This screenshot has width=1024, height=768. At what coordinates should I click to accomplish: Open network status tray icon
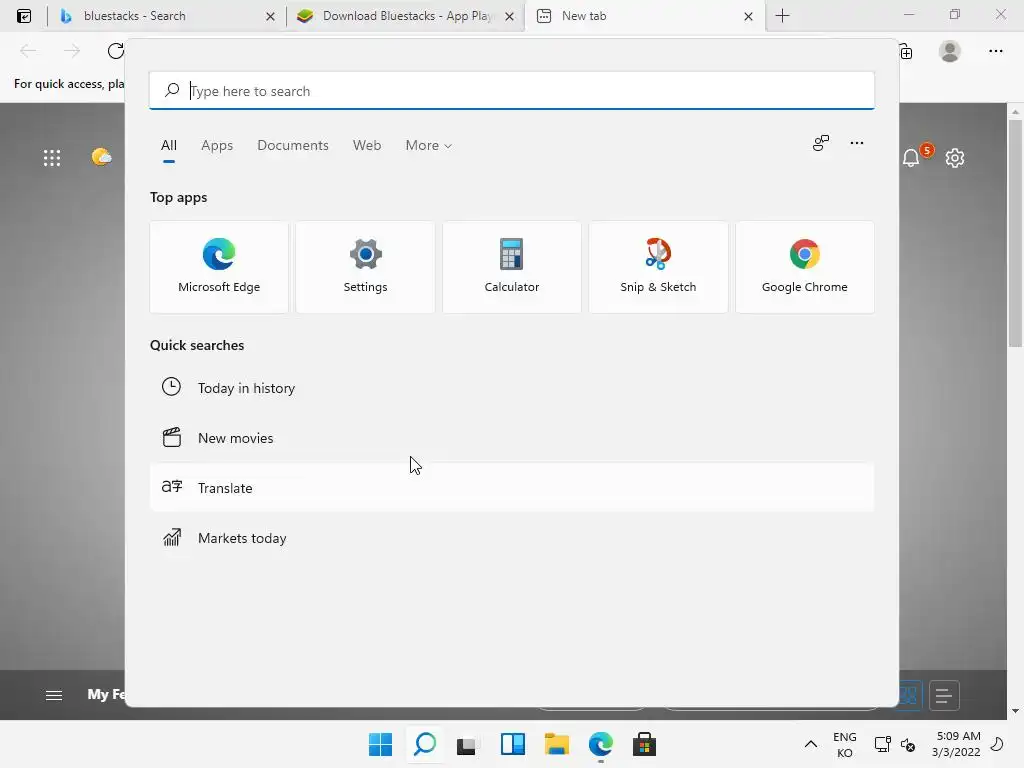882,744
